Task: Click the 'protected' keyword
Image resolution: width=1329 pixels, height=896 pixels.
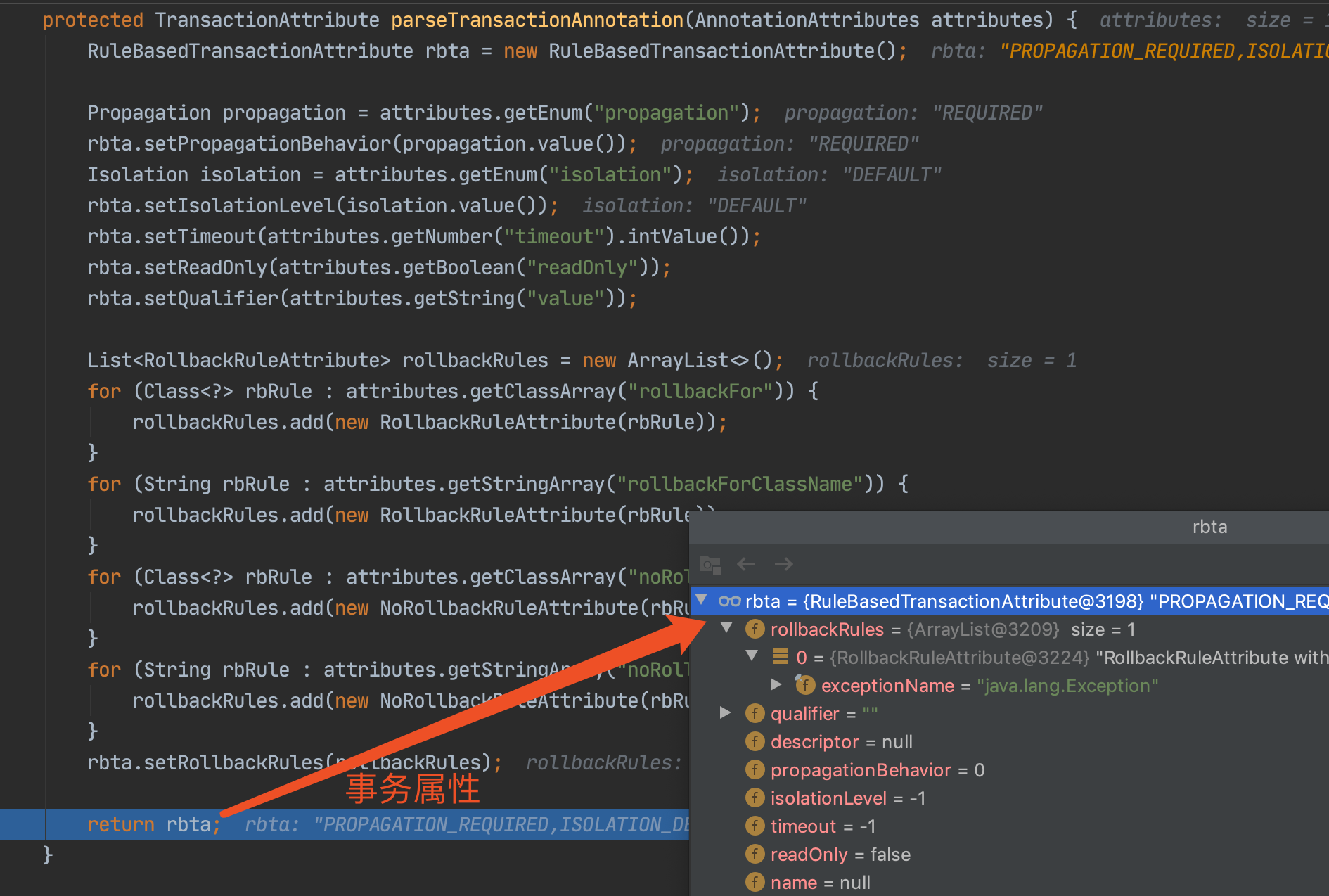Action: 93,20
